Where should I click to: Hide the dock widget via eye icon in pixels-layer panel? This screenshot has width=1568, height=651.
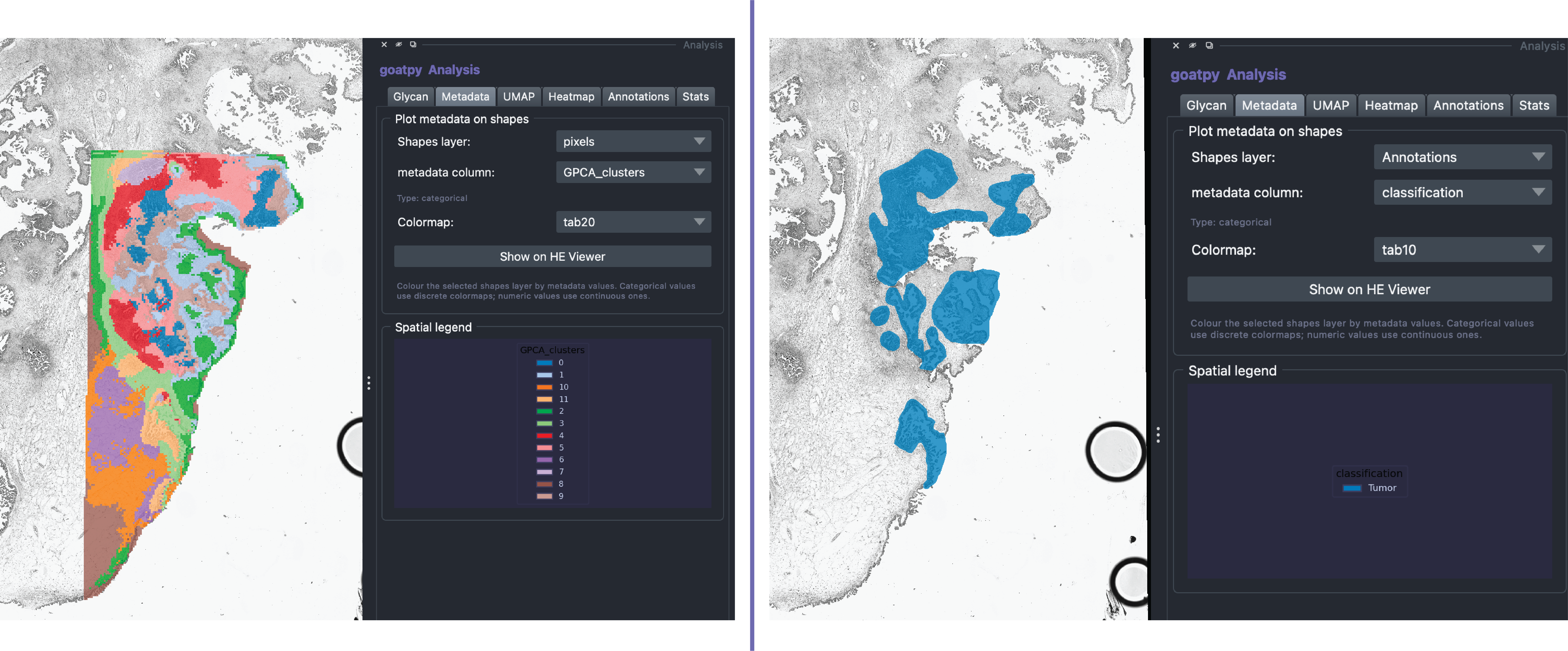pos(399,44)
